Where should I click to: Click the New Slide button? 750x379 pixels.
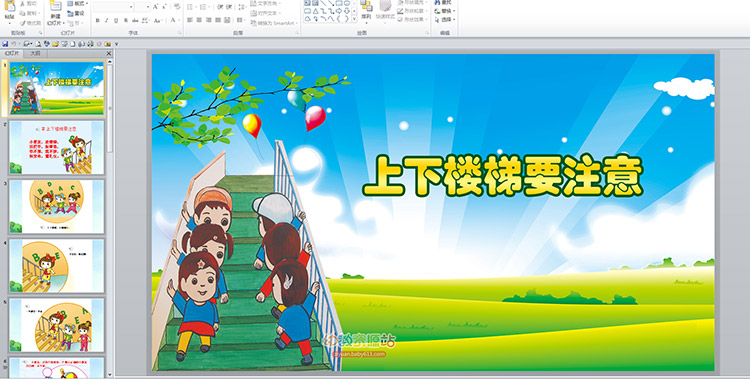[x=55, y=13]
